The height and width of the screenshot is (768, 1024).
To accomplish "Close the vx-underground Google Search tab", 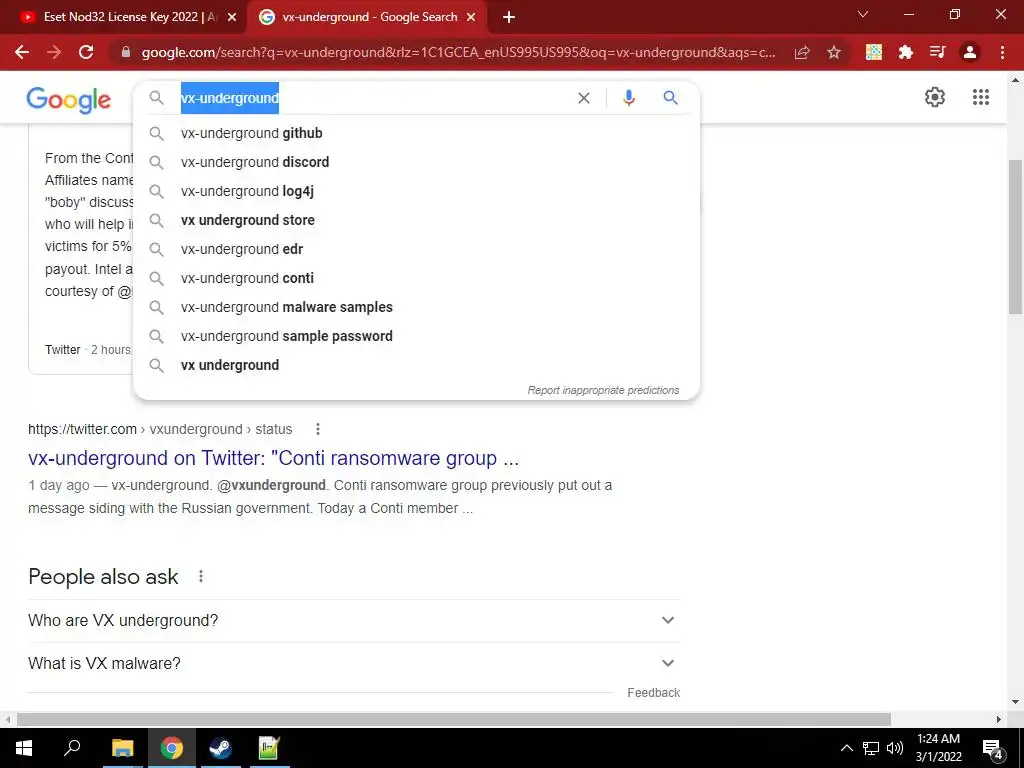I will pos(471,17).
